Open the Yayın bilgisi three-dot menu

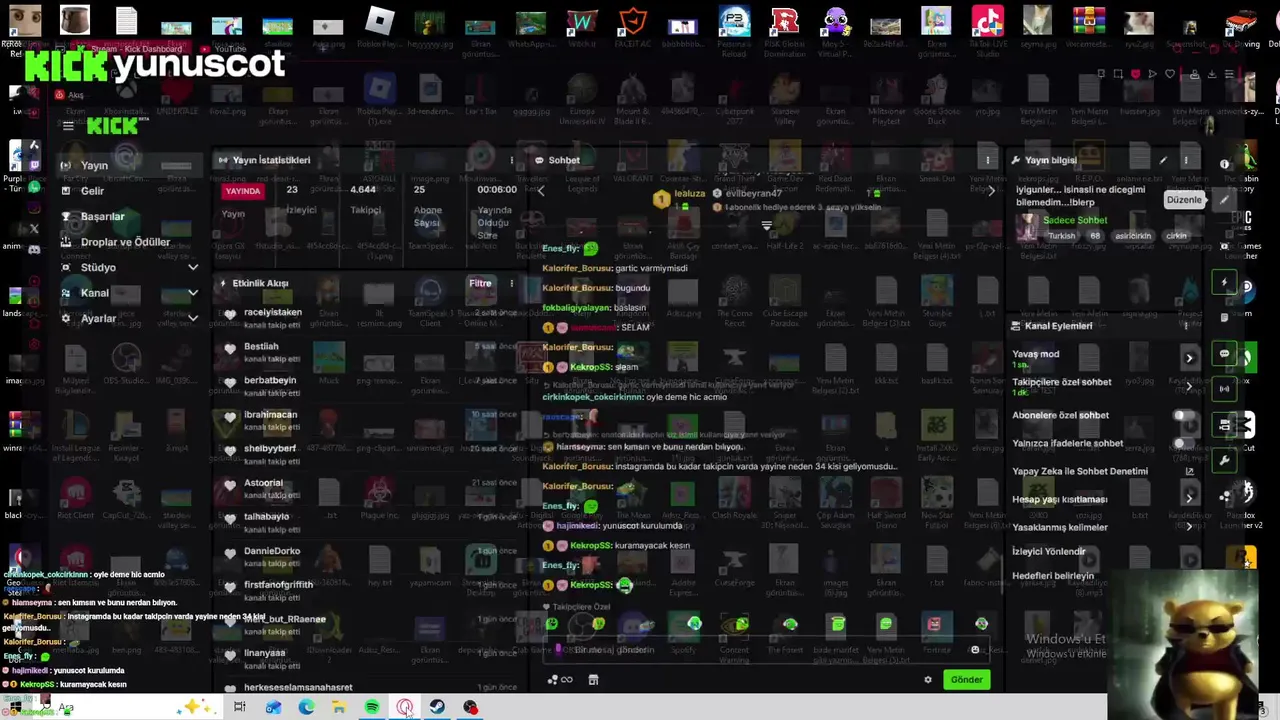(x=1186, y=160)
